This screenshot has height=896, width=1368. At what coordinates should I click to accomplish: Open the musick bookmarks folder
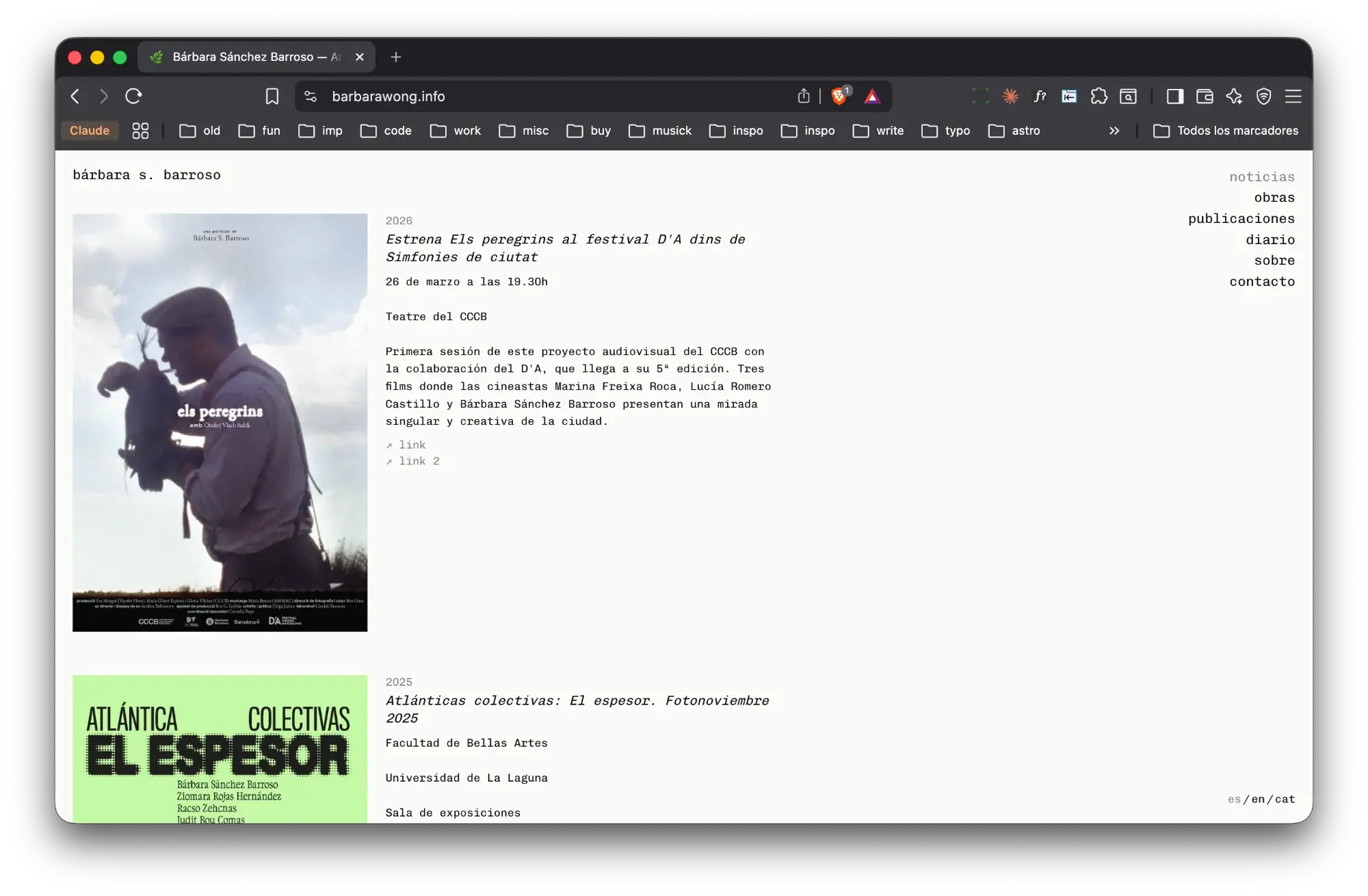[x=660, y=131]
